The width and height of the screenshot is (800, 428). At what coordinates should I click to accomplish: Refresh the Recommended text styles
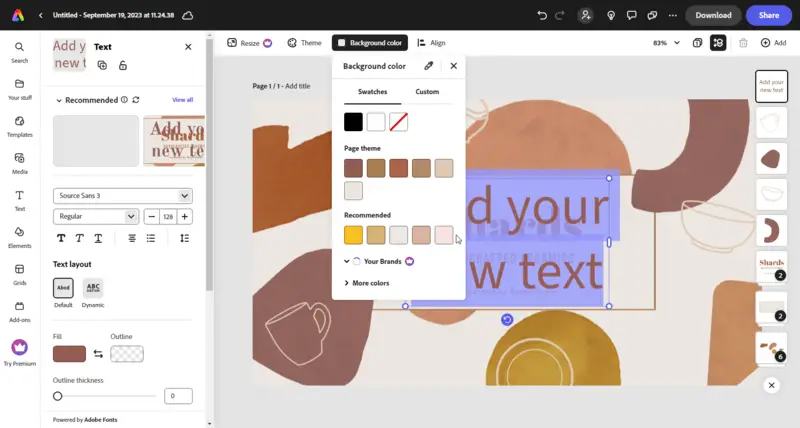click(x=136, y=100)
